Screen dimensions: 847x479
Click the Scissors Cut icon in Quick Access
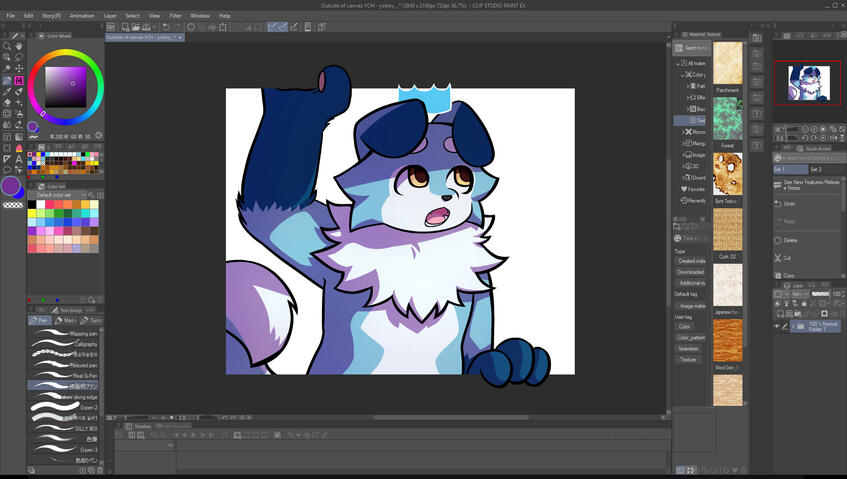pos(778,258)
